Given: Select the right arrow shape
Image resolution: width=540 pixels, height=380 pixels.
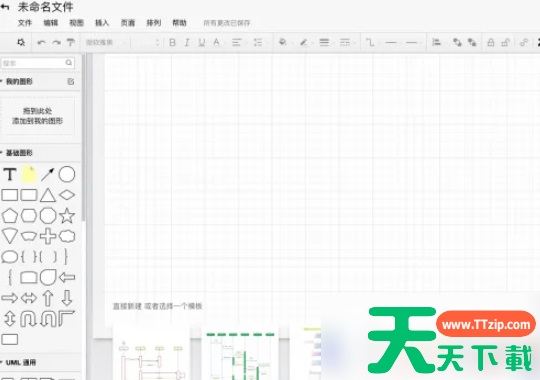Looking at the screenshot, I should (x=10, y=298).
